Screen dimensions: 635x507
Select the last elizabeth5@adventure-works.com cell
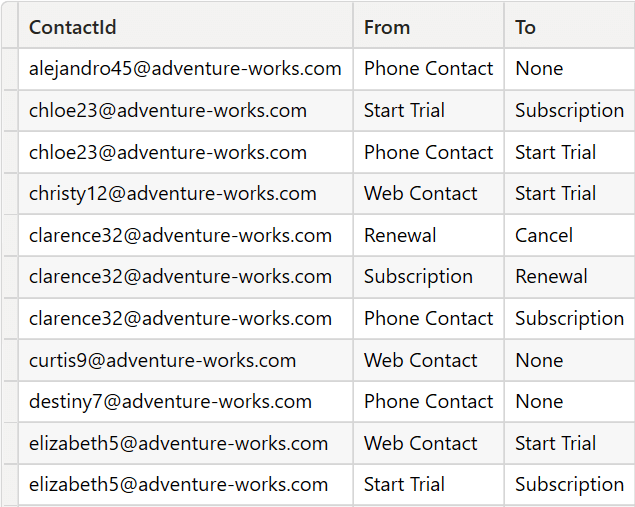[185, 484]
